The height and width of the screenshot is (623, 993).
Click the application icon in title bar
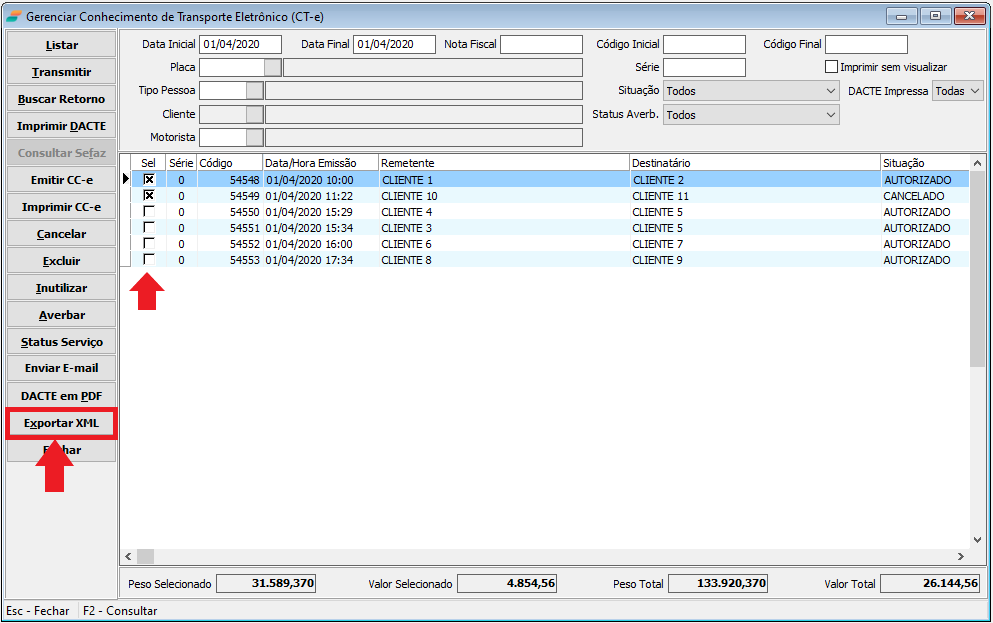(x=12, y=17)
